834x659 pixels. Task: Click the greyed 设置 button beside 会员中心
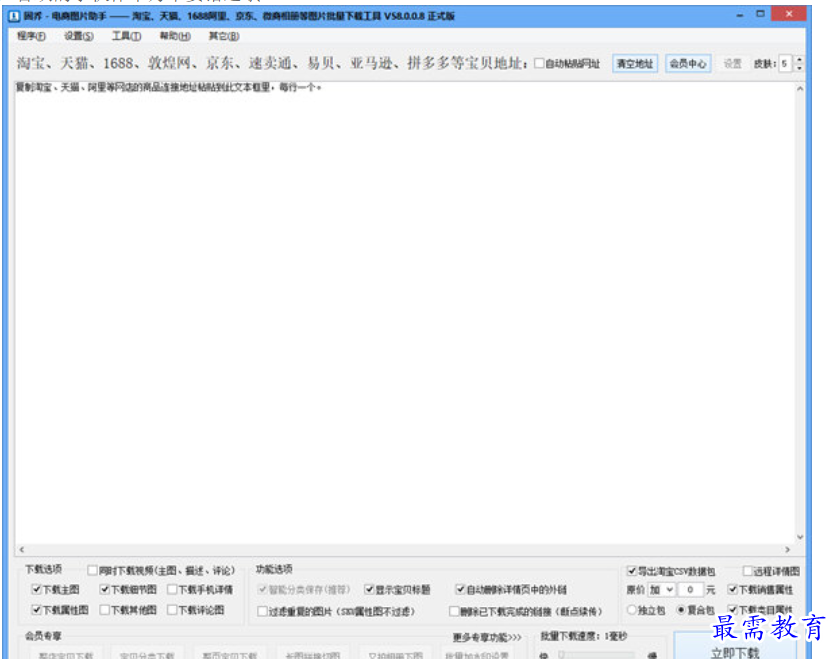pyautogui.click(x=732, y=64)
